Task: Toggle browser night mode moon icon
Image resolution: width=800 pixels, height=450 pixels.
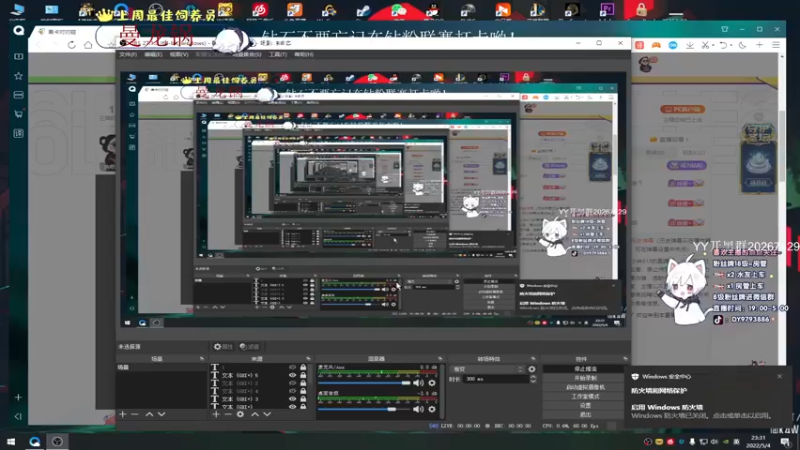Action: [742, 45]
